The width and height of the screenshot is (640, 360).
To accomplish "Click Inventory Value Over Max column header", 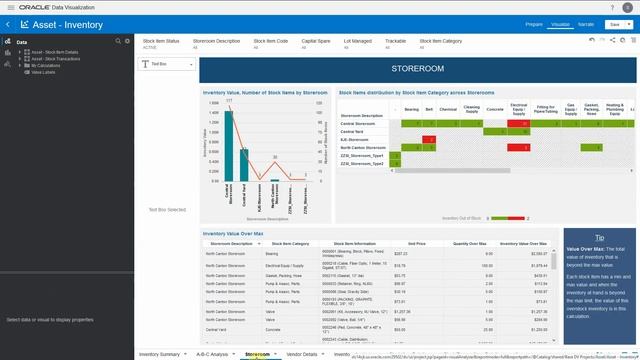I will 523,244.
